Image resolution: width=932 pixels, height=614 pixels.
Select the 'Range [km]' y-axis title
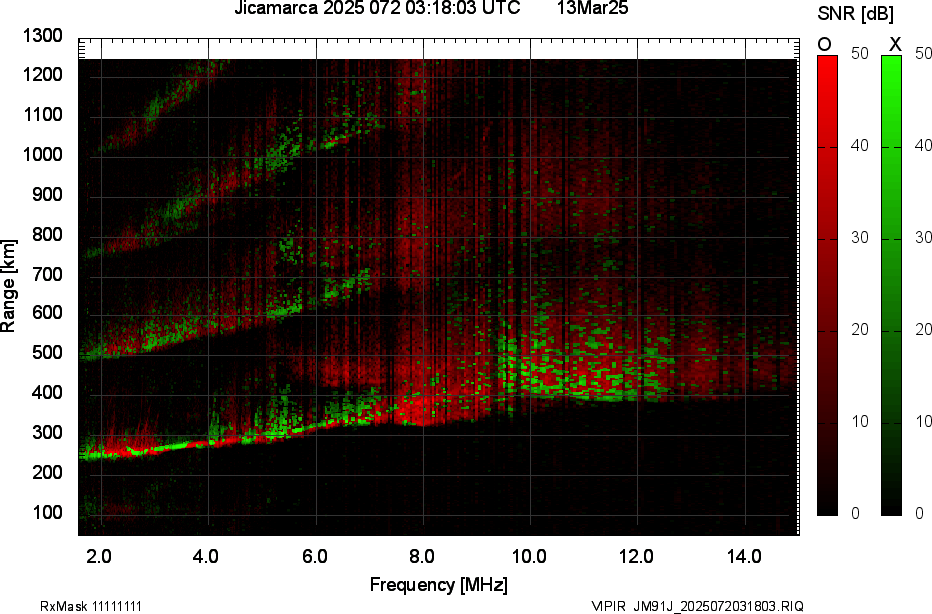[8, 286]
